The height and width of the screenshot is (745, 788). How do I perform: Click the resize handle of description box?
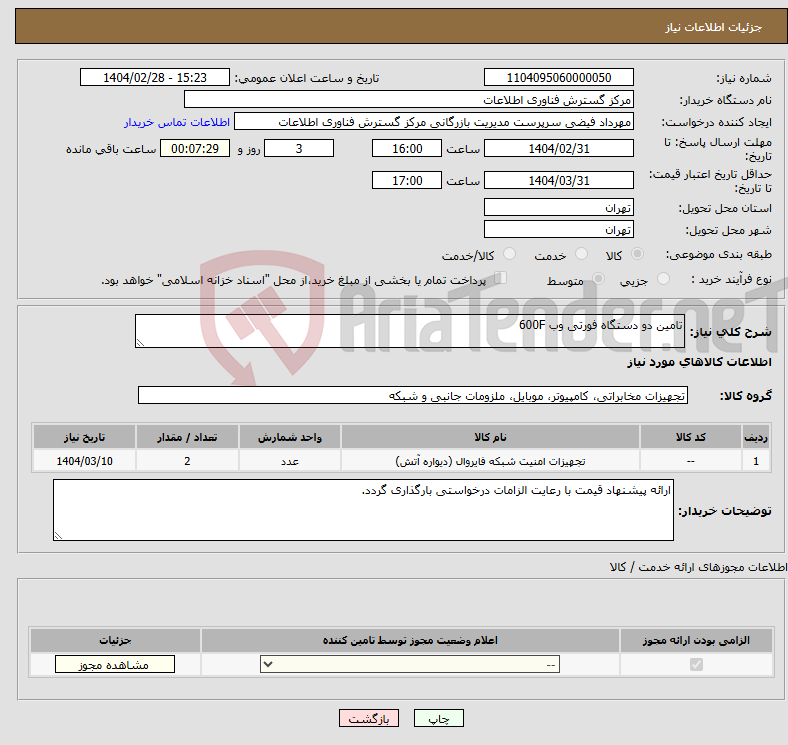[x=140, y=343]
